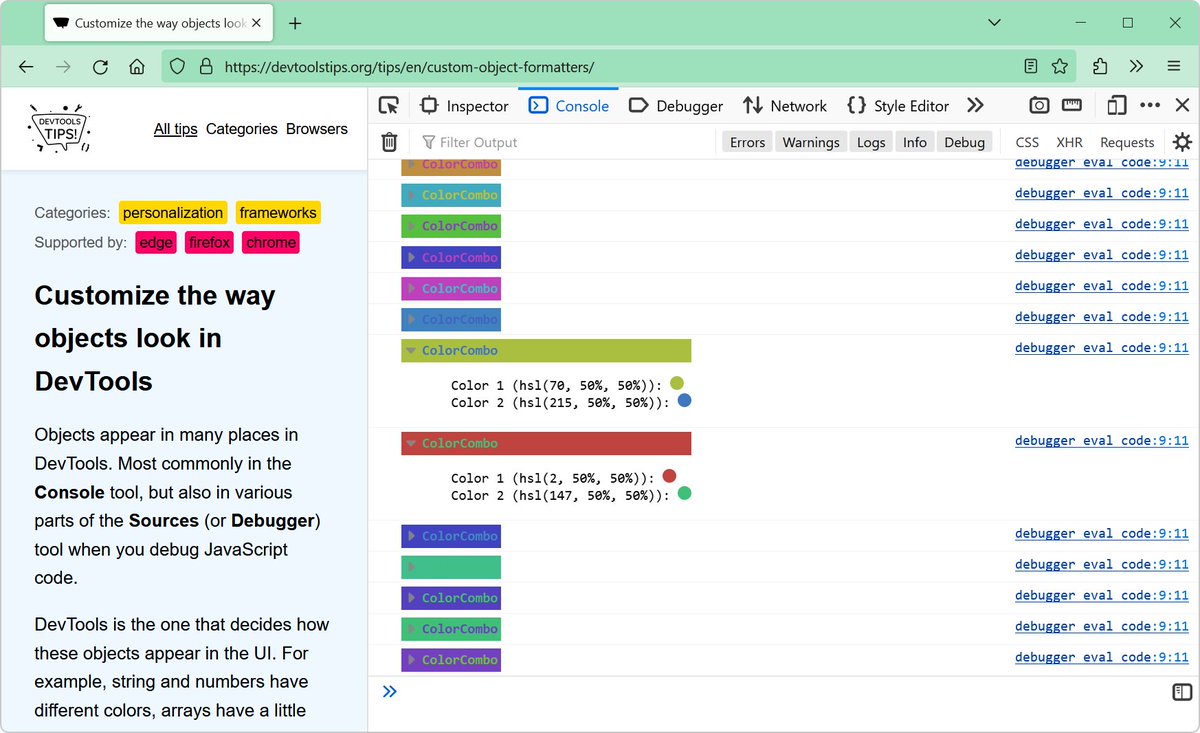The height and width of the screenshot is (733, 1200).
Task: Toggle the Errors filter
Action: tap(747, 142)
